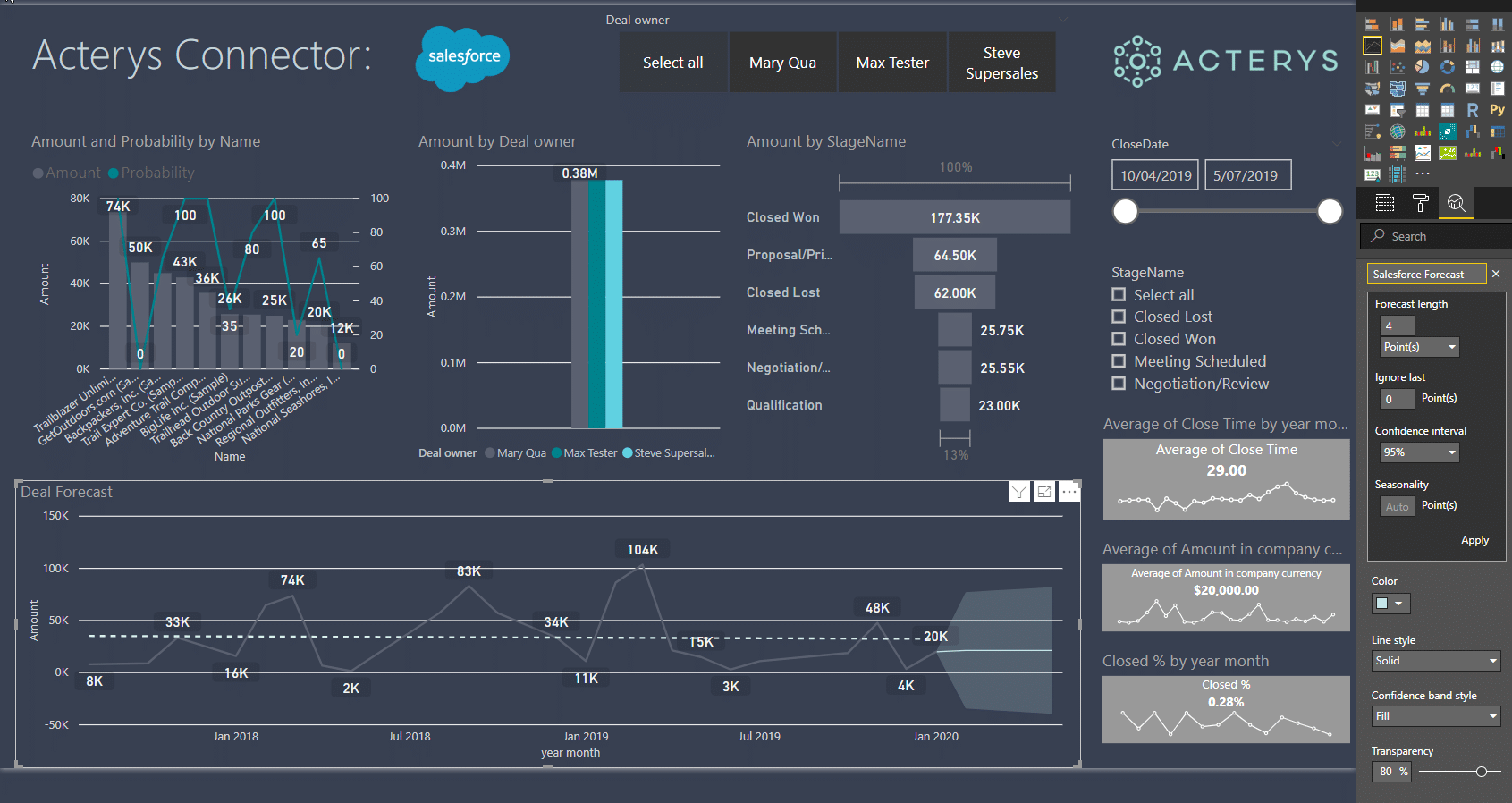1512x803 pixels.
Task: Remove the Salesforce Forecast with X
Action: tap(1496, 274)
